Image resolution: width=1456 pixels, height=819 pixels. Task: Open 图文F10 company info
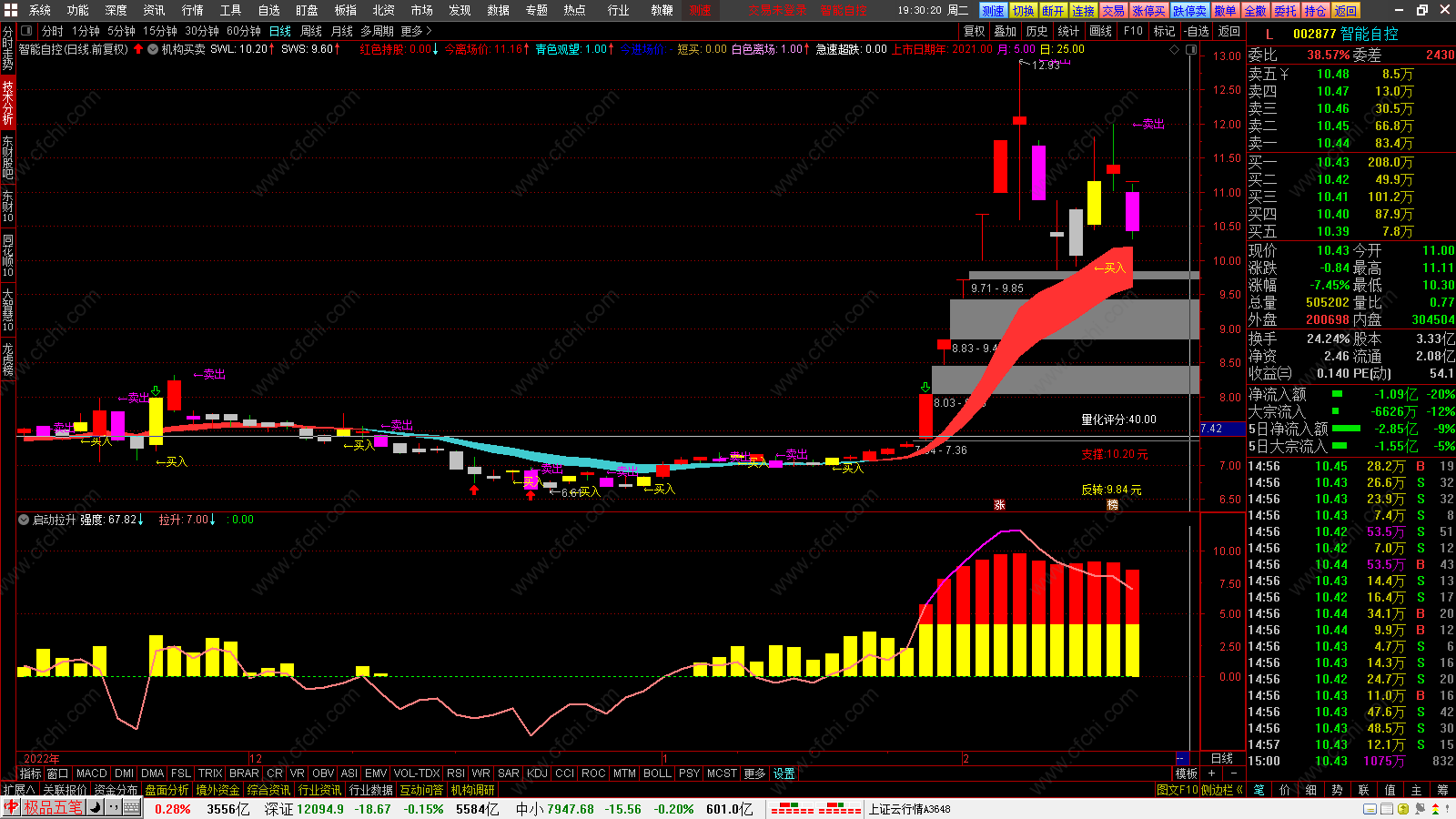(x=1178, y=790)
